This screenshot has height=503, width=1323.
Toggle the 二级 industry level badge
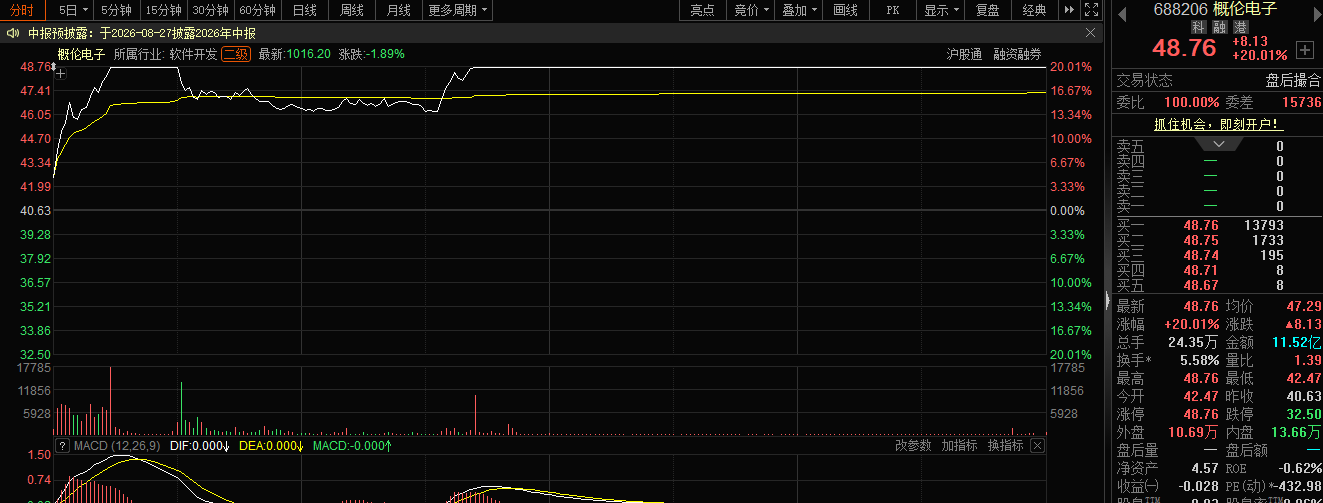[236, 54]
